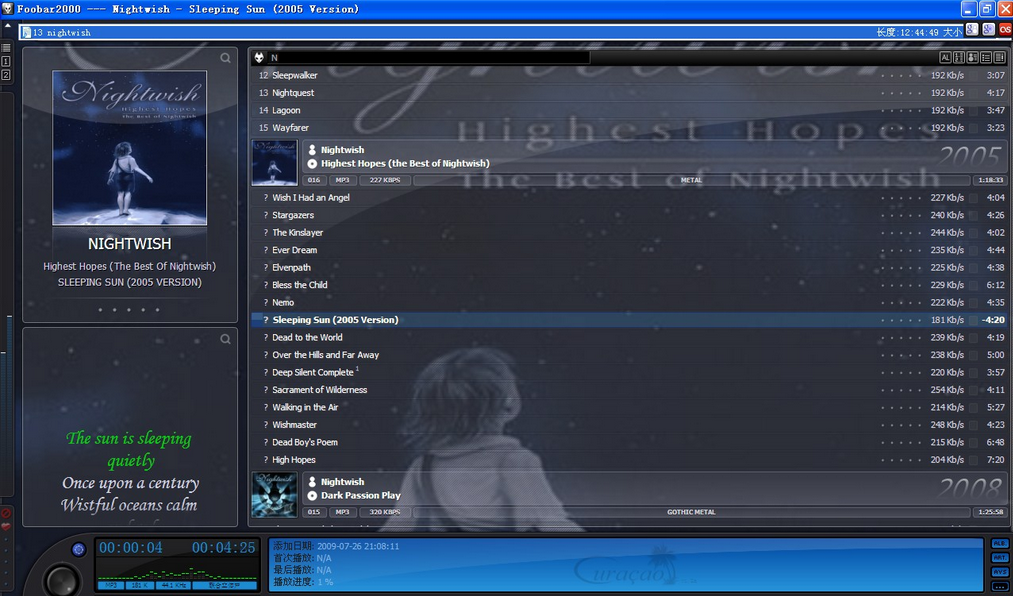Select track 'High Hopes'

pos(629,459)
